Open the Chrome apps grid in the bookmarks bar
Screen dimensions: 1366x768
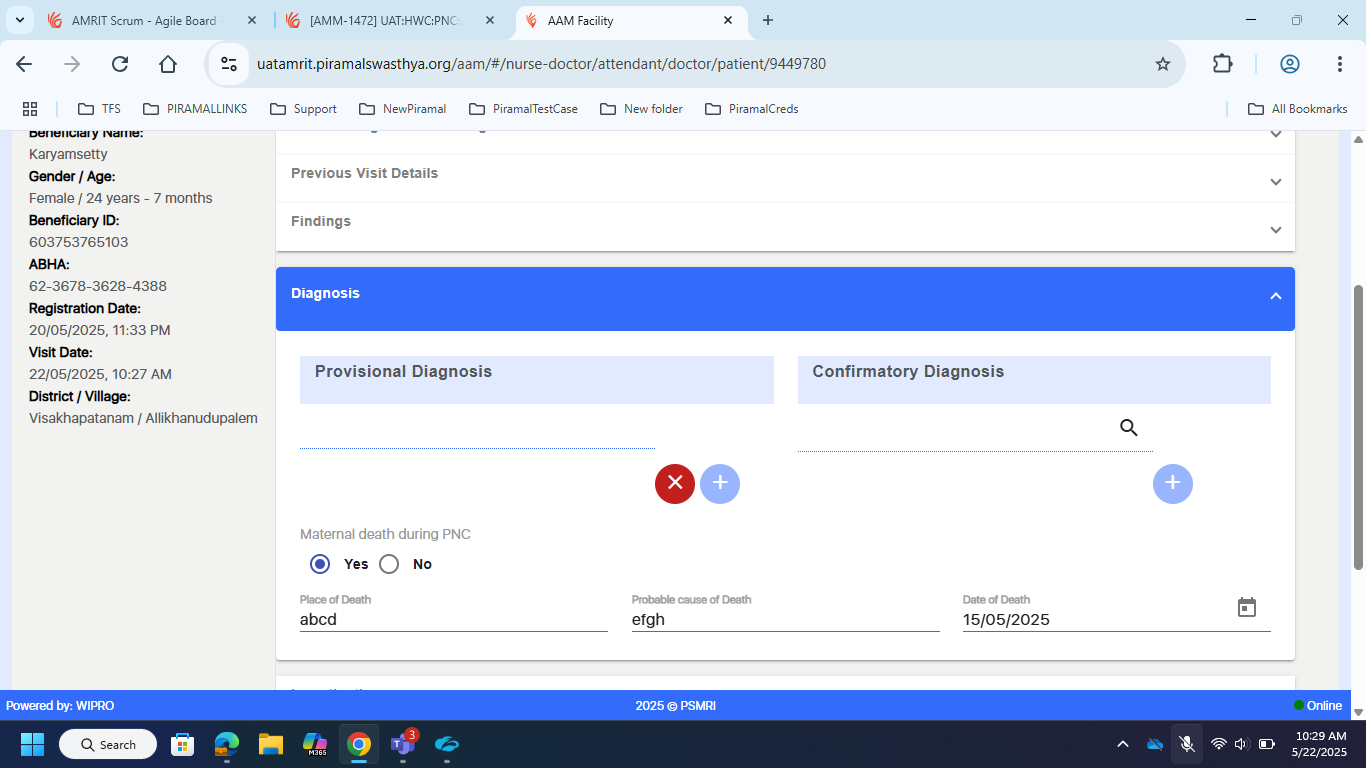[x=30, y=109]
